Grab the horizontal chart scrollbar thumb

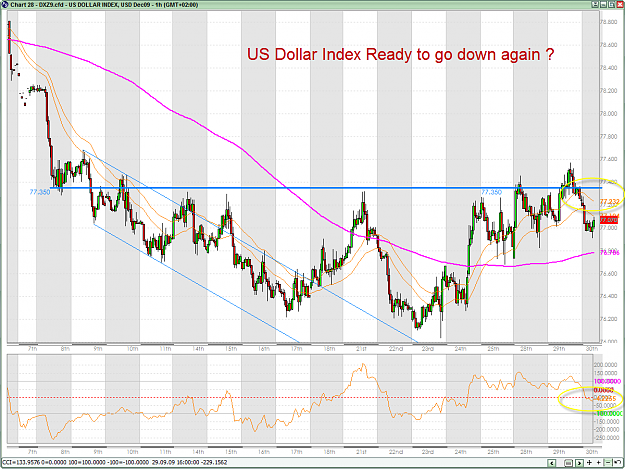[569, 463]
